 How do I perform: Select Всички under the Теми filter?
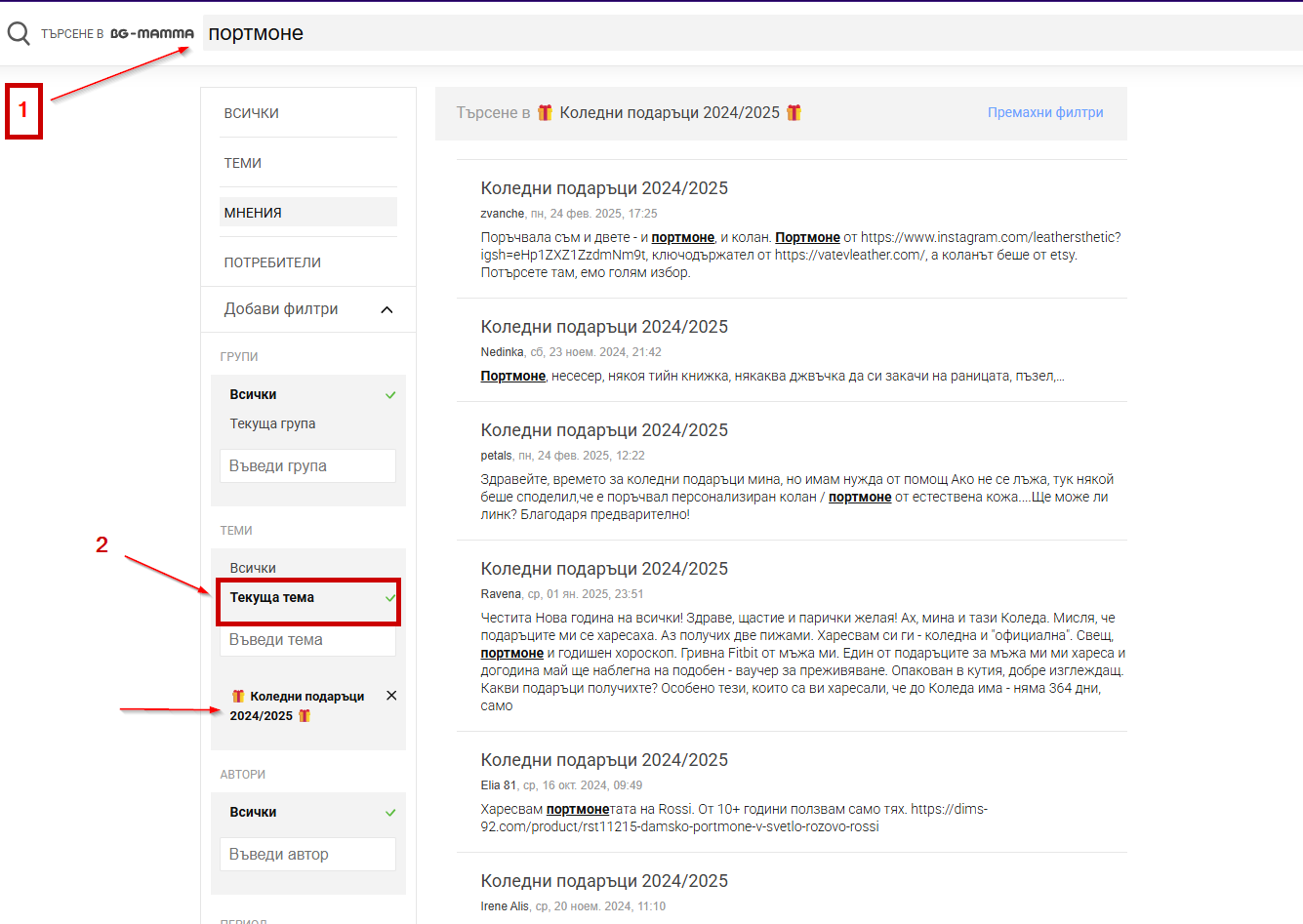point(253,568)
